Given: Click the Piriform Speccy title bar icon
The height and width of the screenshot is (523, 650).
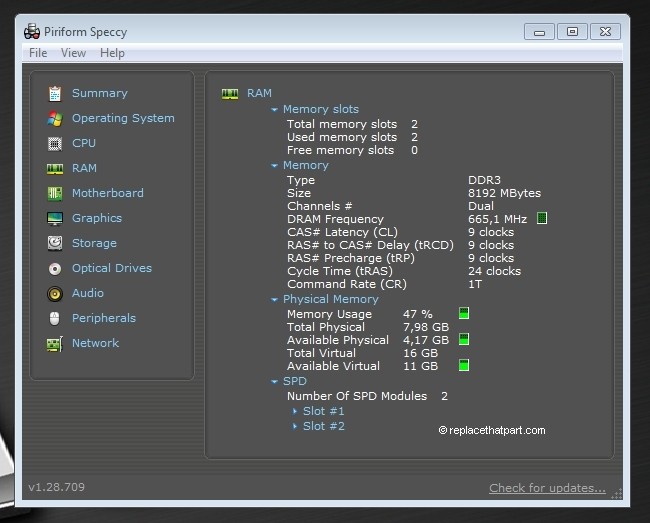Looking at the screenshot, I should click(x=32, y=31).
